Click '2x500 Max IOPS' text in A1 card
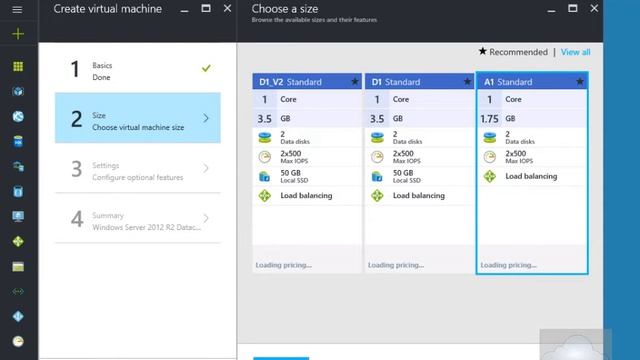The width and height of the screenshot is (640, 360). [519, 157]
